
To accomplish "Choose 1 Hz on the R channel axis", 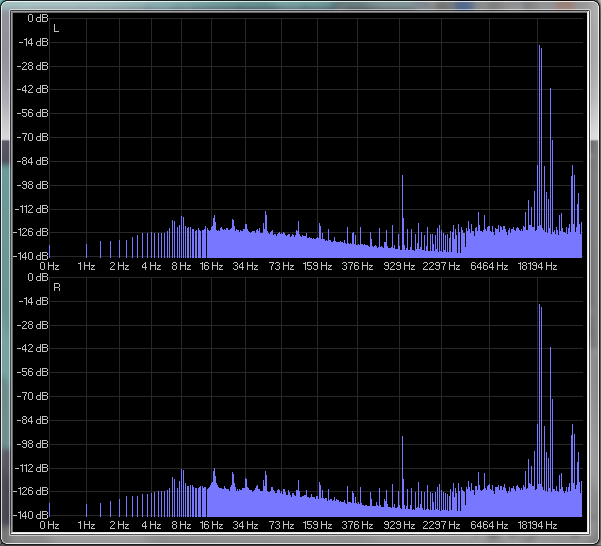I will [x=86, y=525].
